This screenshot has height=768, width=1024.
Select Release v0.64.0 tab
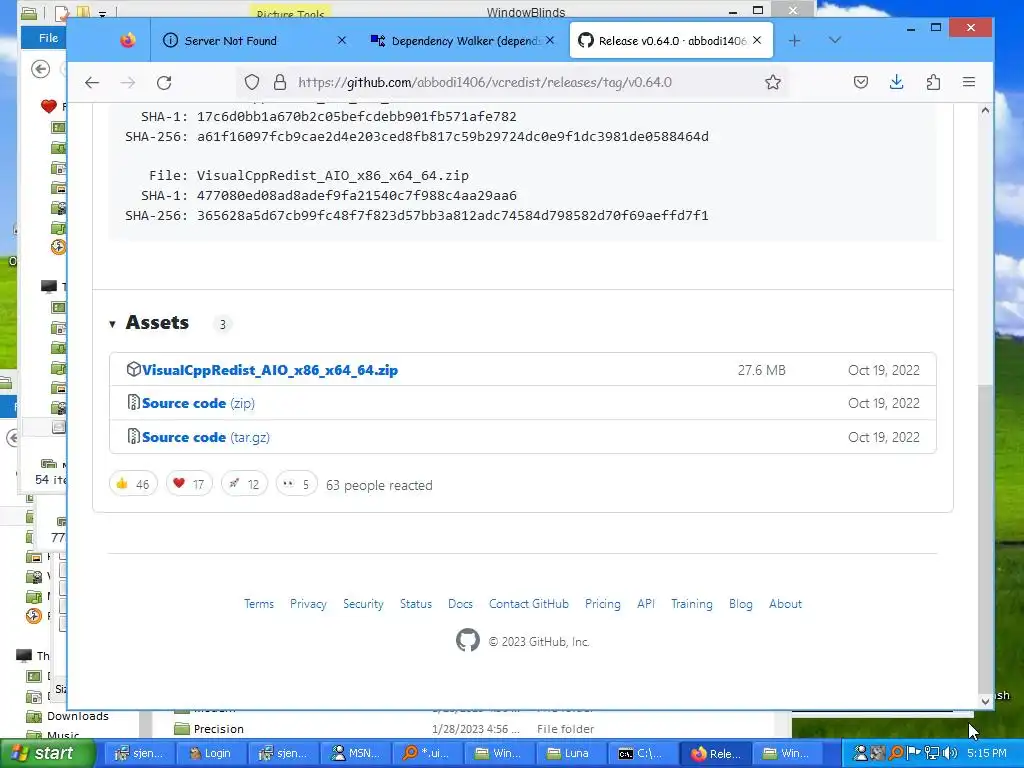pyautogui.click(x=671, y=40)
